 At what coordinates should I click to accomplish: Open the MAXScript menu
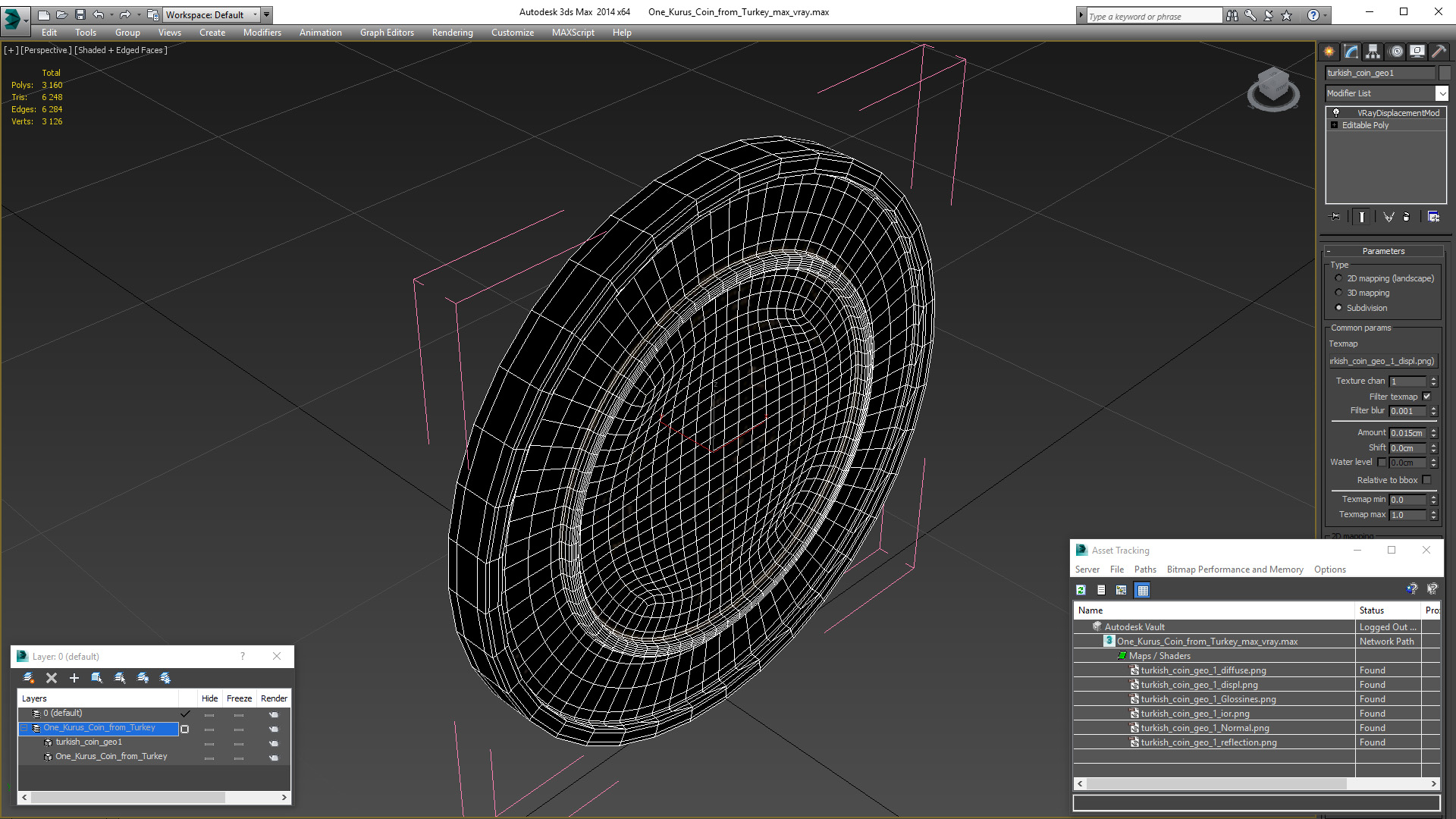point(573,33)
